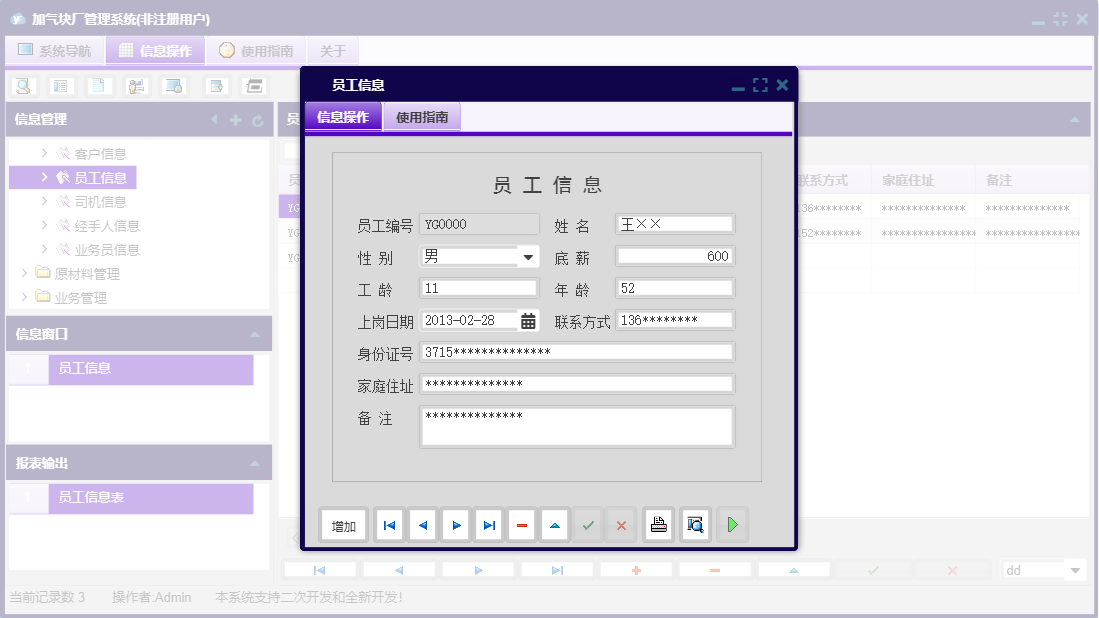
Task: Open print preview in the employee dialog
Action: coord(694,524)
